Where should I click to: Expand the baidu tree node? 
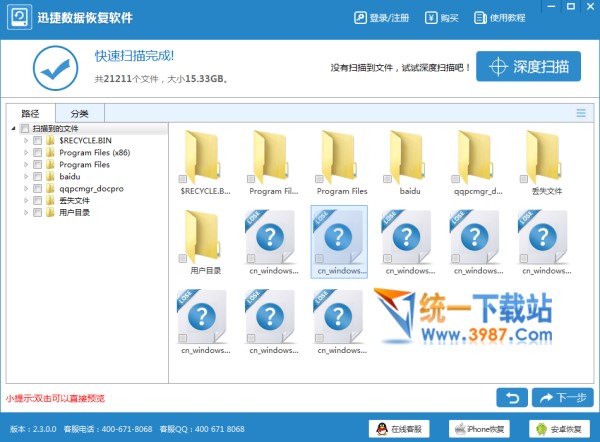[x=26, y=176]
